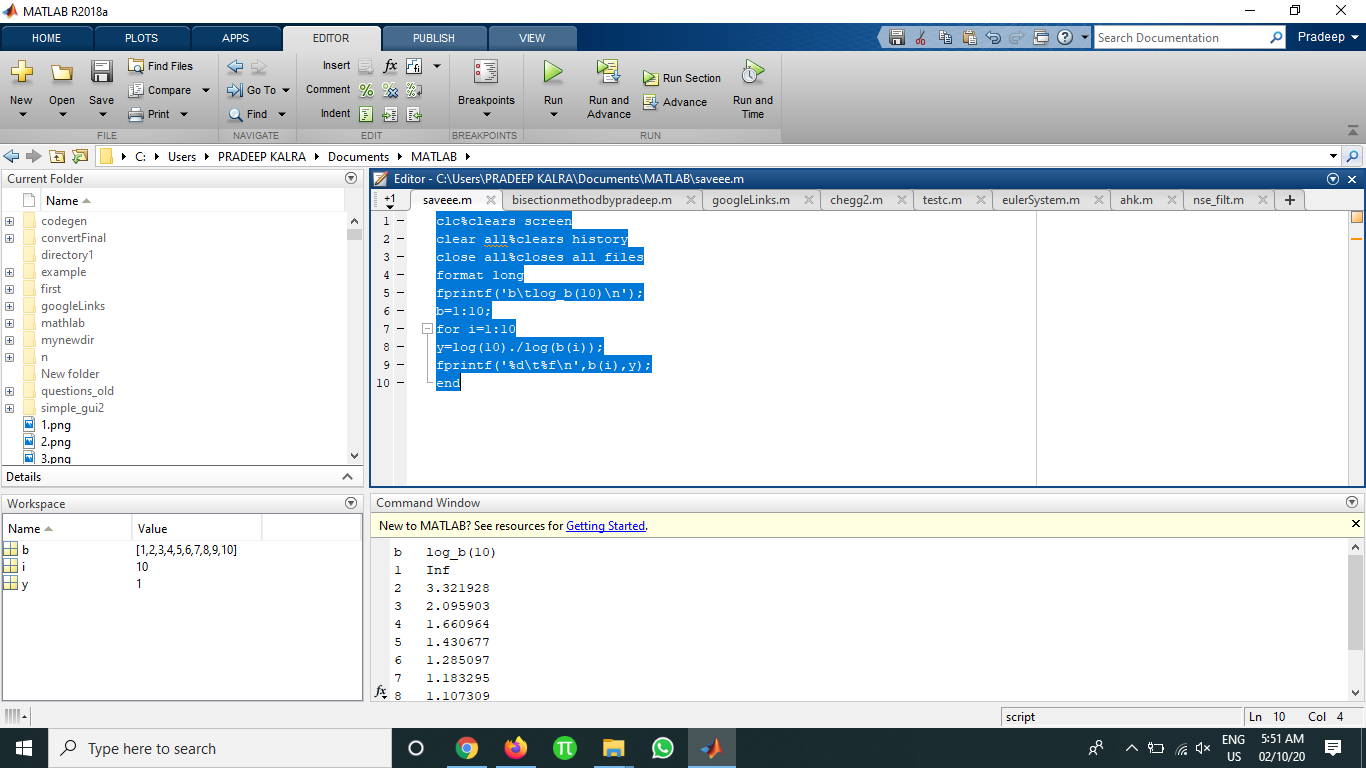Toggle breakpoint dash on line 9

pos(400,365)
